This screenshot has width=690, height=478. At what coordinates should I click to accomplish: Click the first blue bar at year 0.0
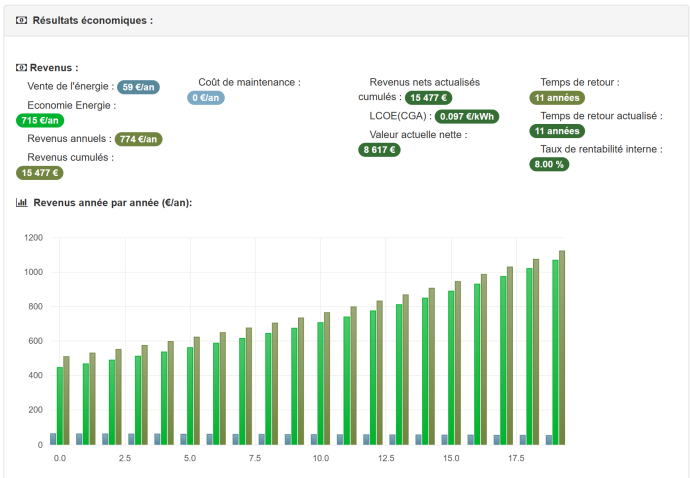[53, 438]
